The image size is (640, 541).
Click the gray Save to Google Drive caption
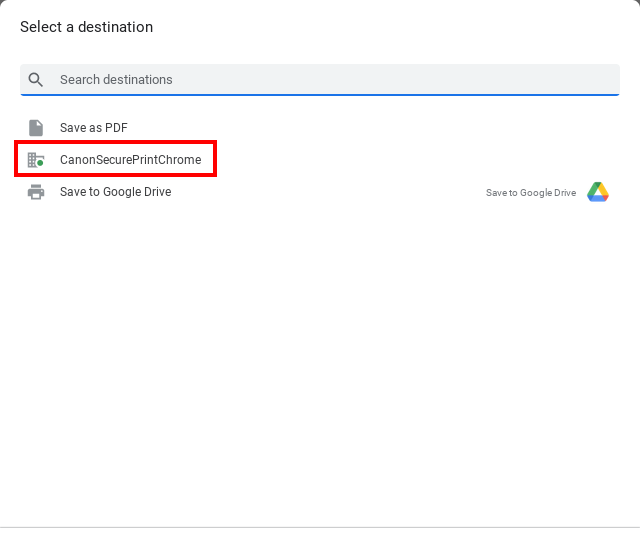pos(531,193)
